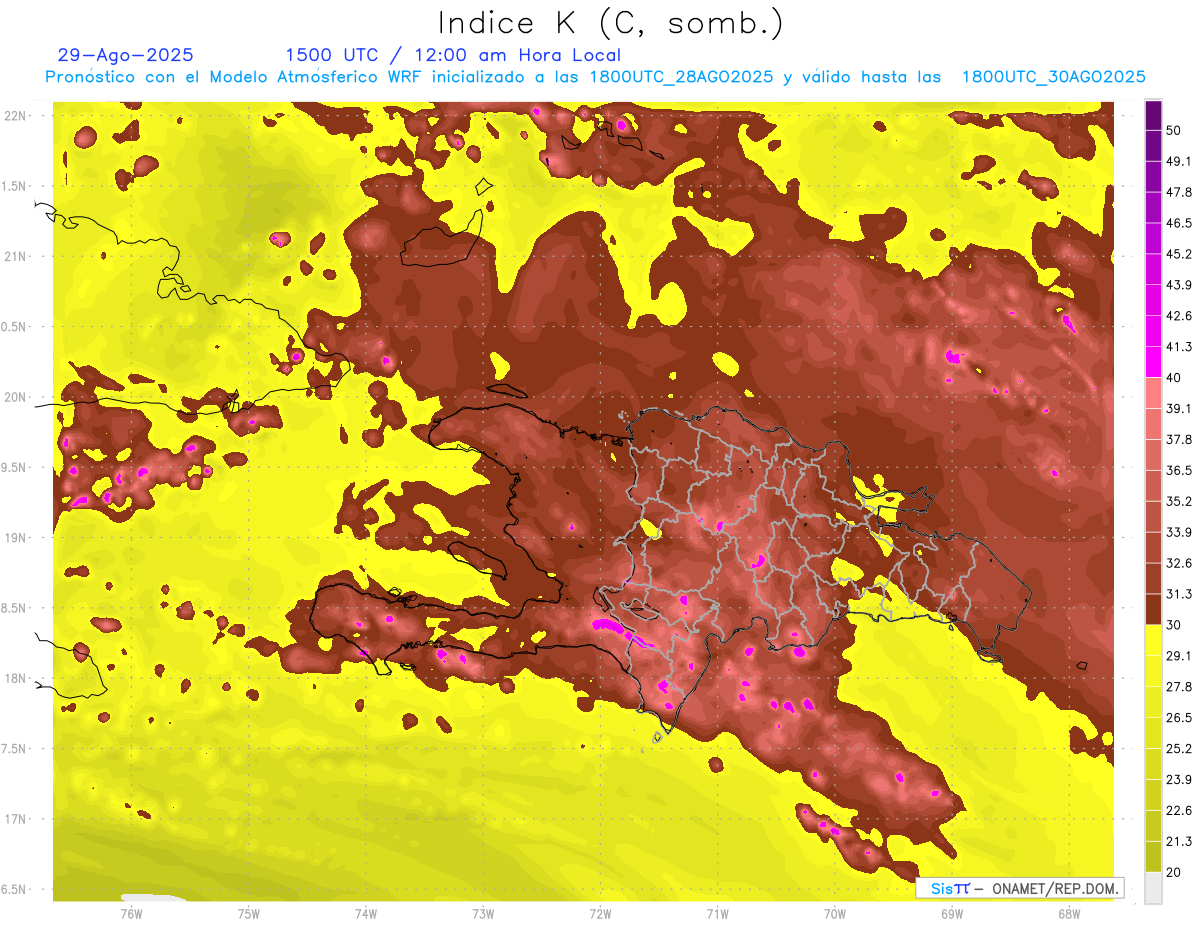
Task: Click the legend value "33.9"
Action: point(1179,532)
